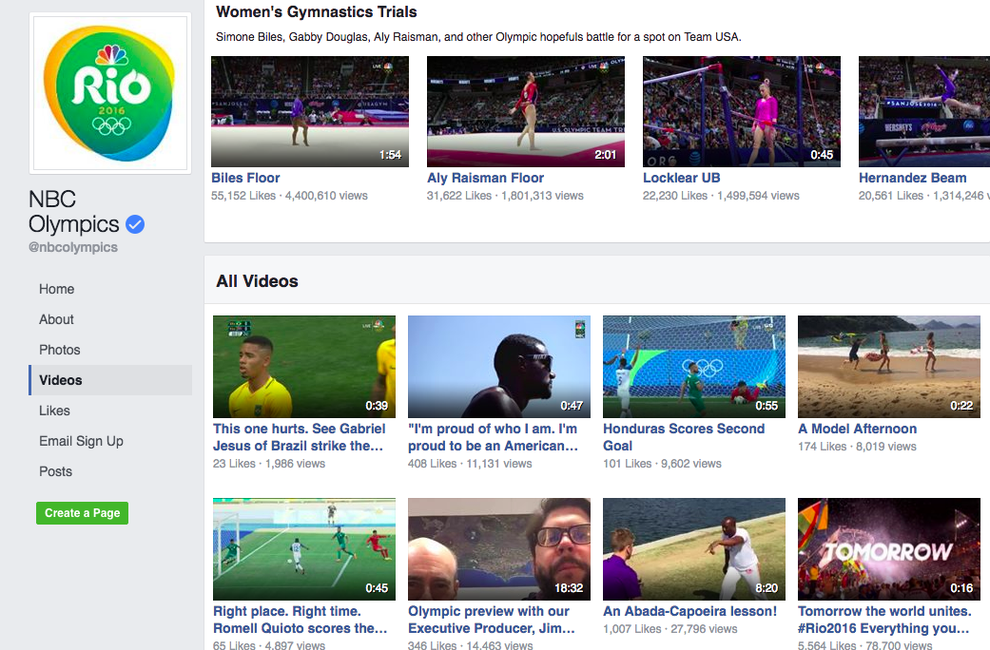The width and height of the screenshot is (990, 650).
Task: Click the blue verified badge next to NBC Olympics
Action: (135, 224)
